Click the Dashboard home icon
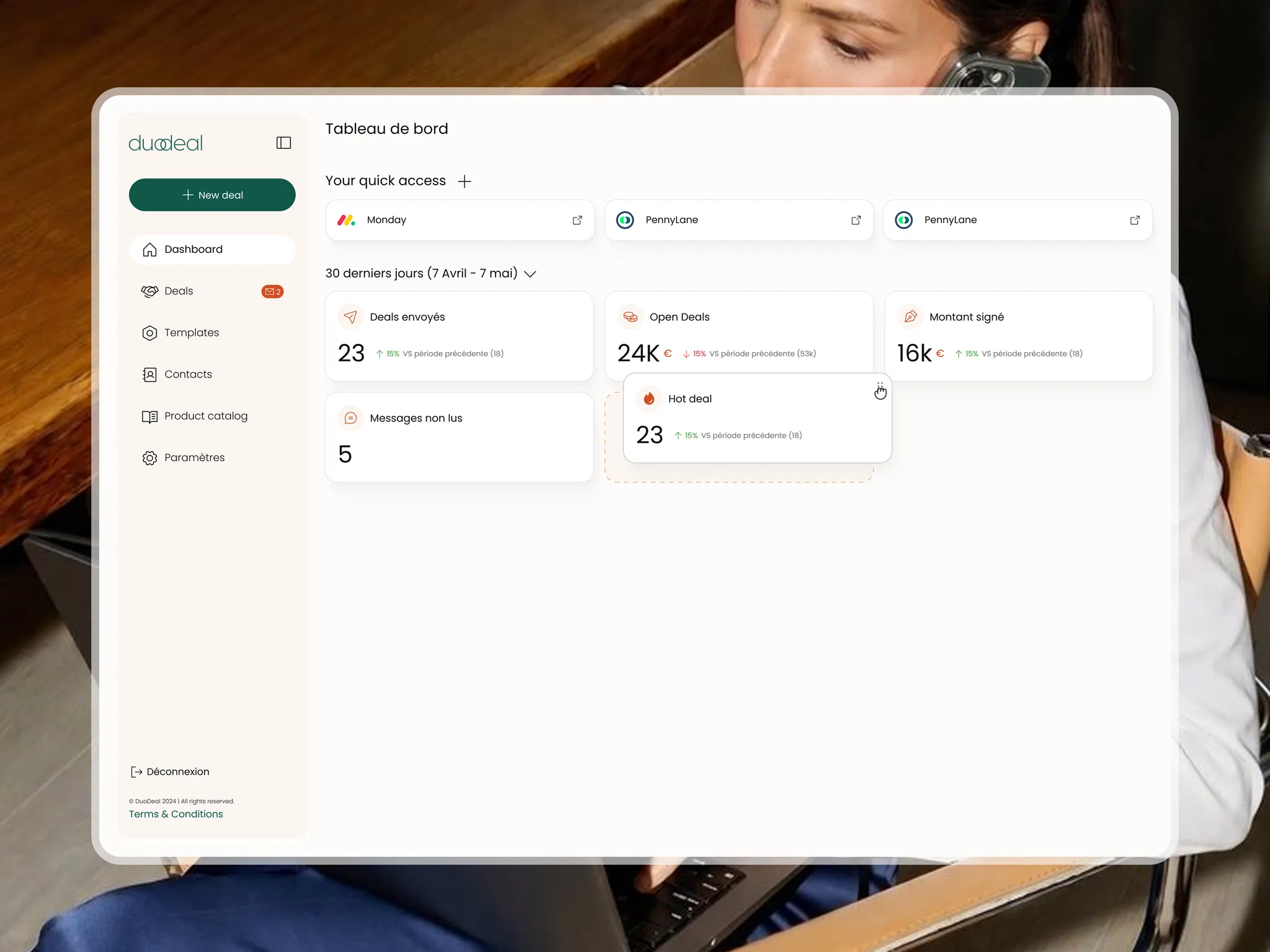The image size is (1270, 952). [x=149, y=250]
